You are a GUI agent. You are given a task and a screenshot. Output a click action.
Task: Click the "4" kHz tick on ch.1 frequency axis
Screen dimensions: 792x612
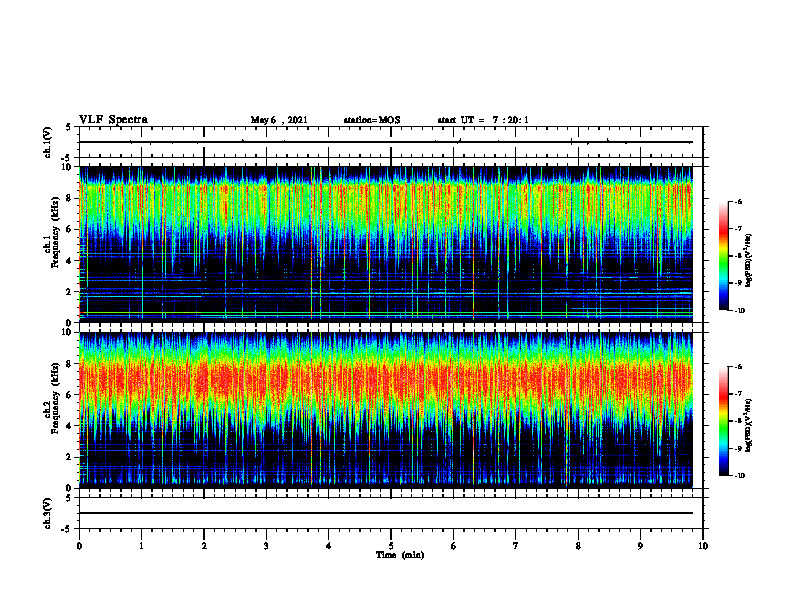tap(70, 261)
